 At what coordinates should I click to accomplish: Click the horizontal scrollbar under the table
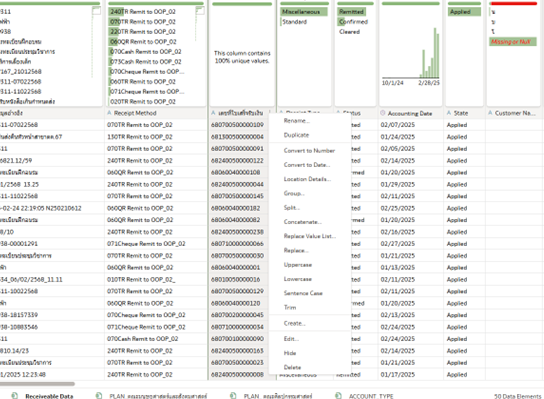(37, 384)
